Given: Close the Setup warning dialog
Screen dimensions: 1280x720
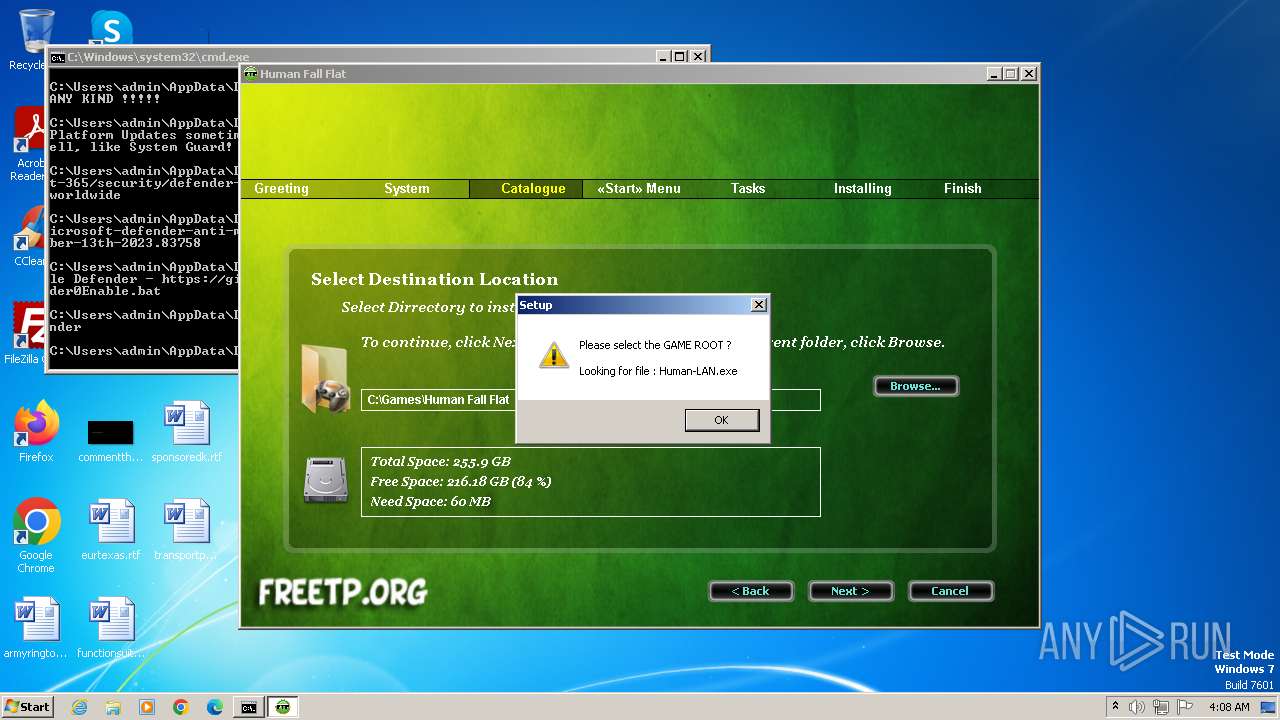Looking at the screenshot, I should coord(759,305).
